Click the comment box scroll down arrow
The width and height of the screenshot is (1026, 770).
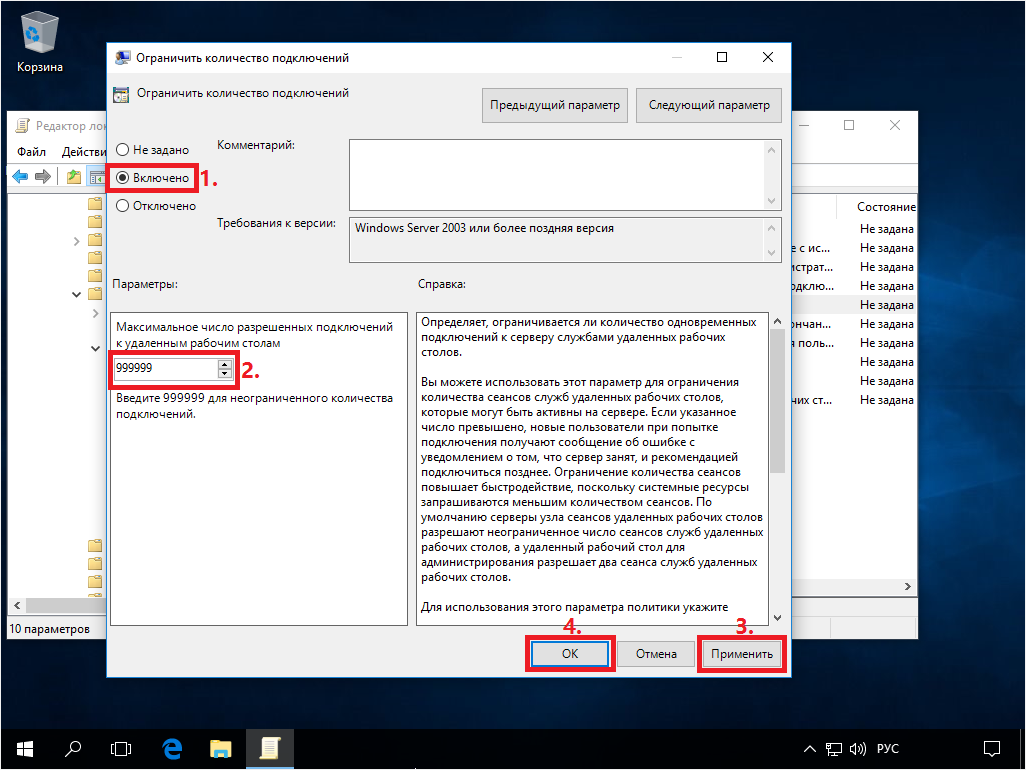[x=771, y=200]
